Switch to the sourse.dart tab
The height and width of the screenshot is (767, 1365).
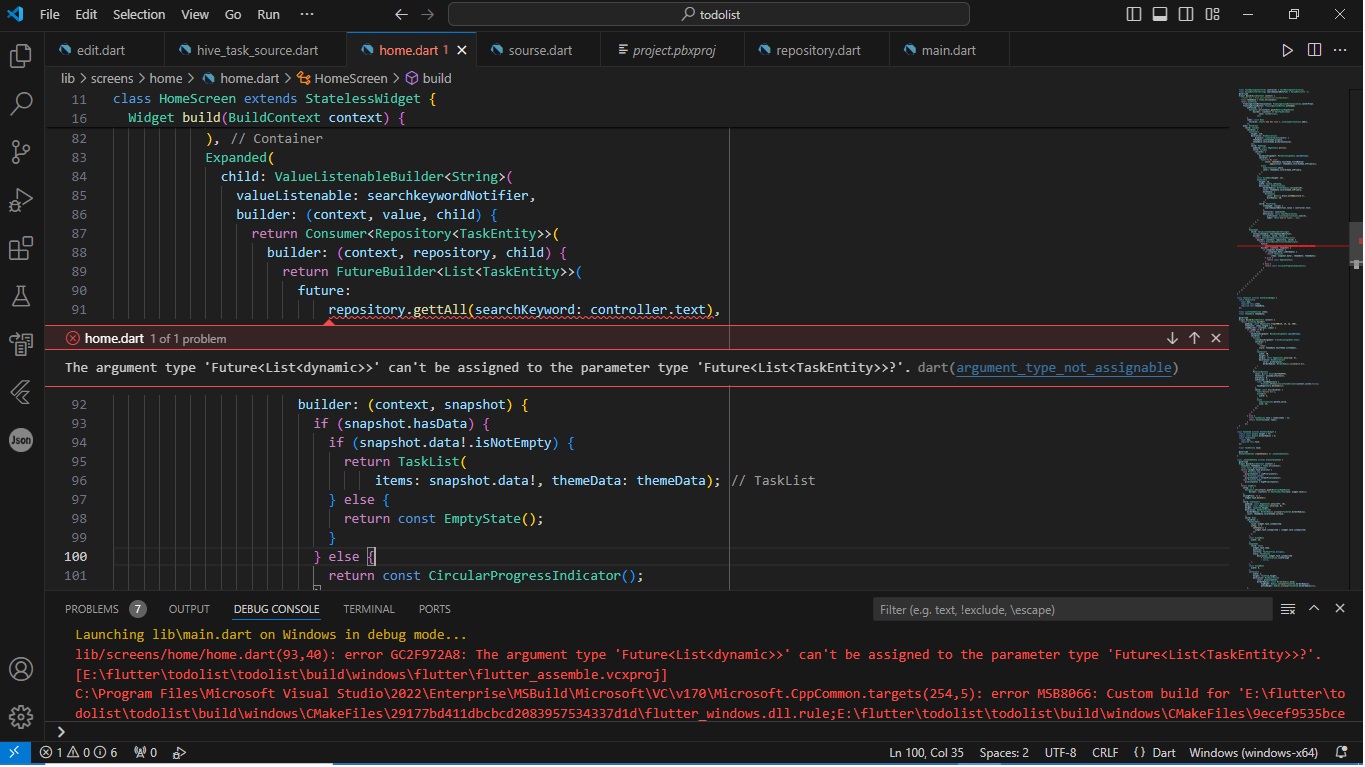[x=540, y=50]
